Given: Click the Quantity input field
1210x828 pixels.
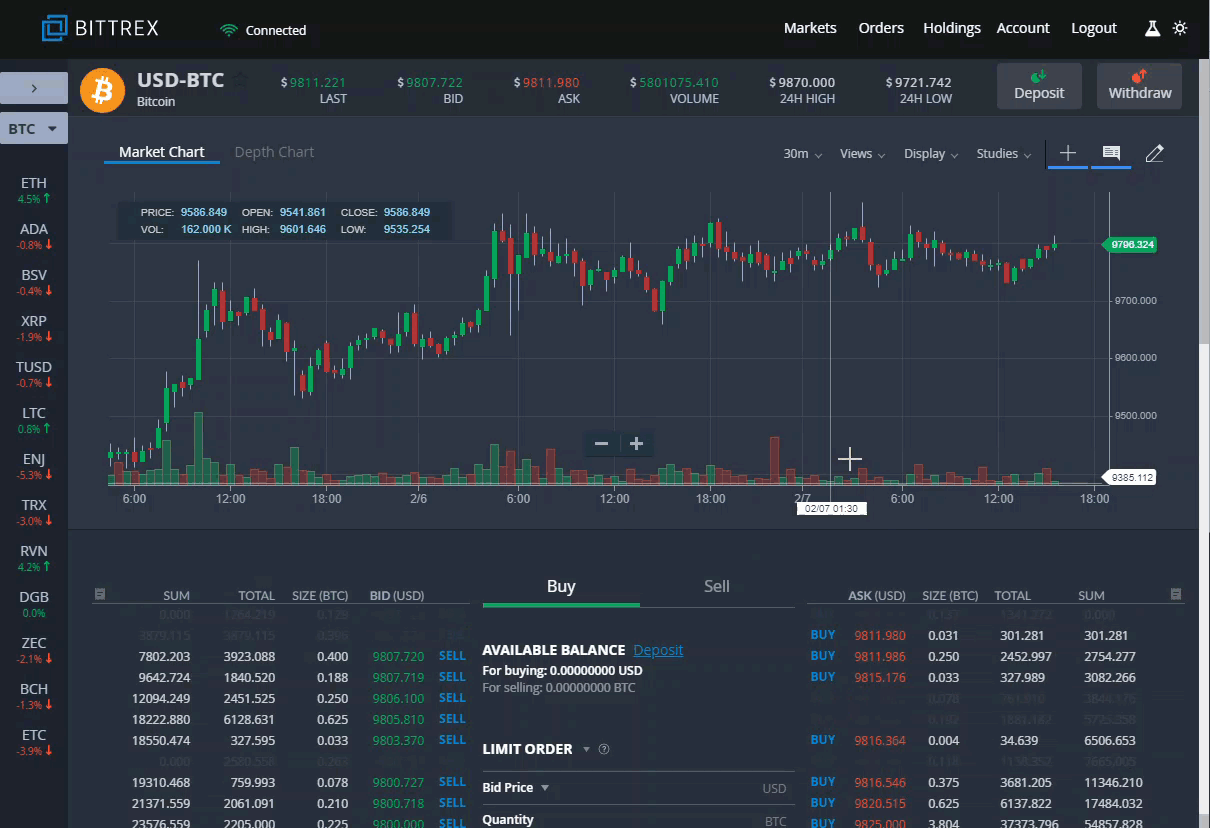Looking at the screenshot, I should point(639,820).
